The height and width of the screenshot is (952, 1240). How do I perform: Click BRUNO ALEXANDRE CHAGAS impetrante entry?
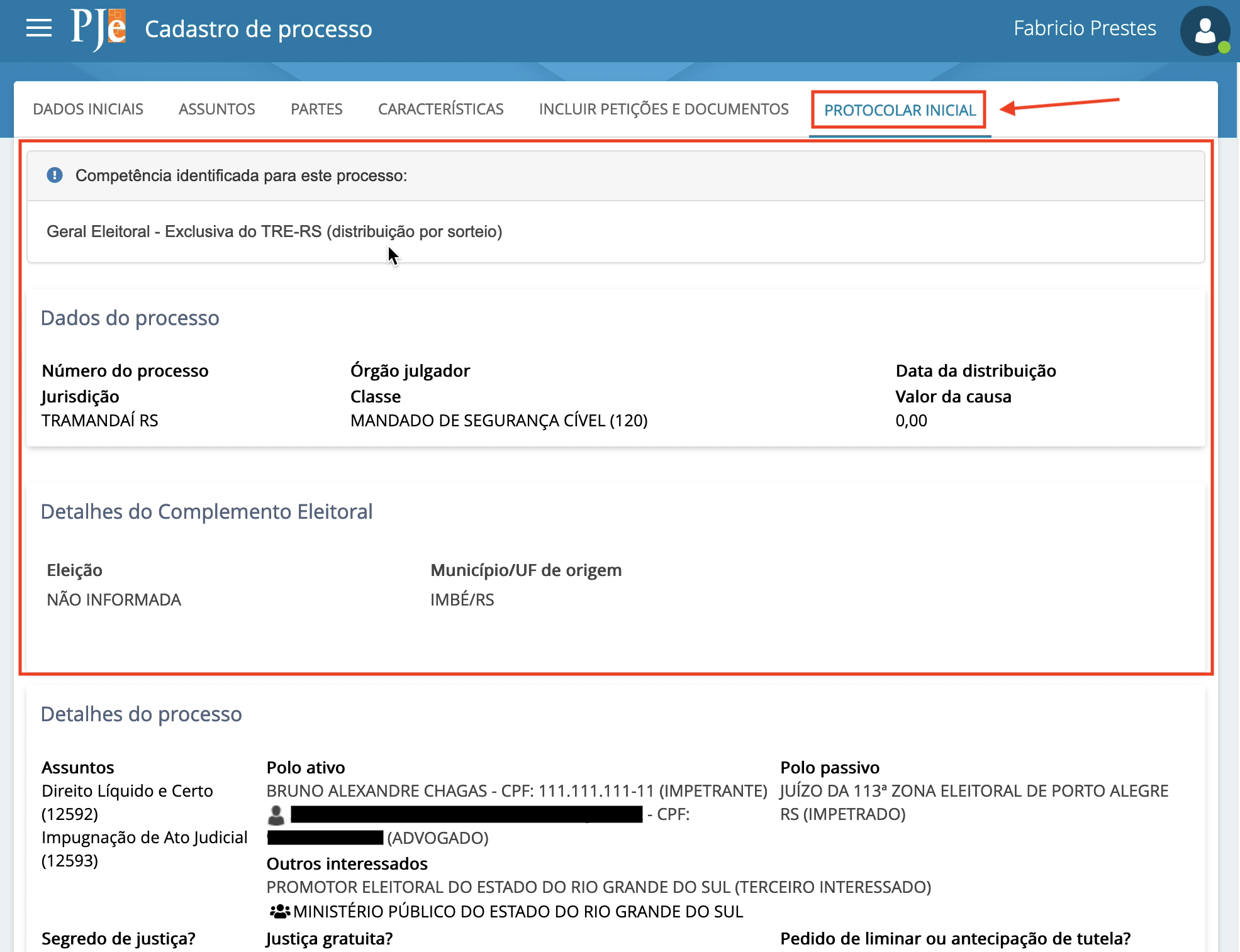pos(517,791)
